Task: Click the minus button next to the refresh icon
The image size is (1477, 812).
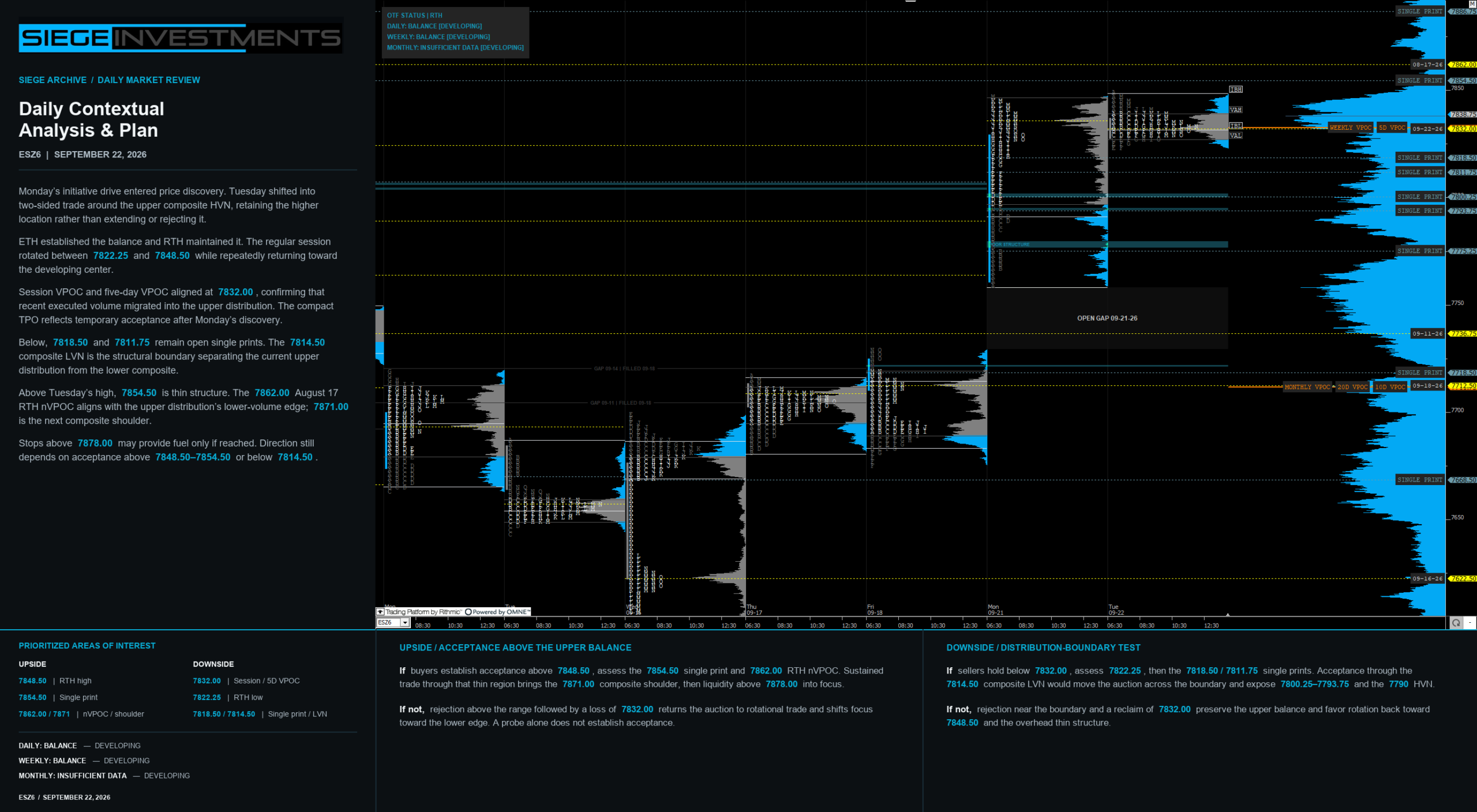Action: tap(1470, 623)
